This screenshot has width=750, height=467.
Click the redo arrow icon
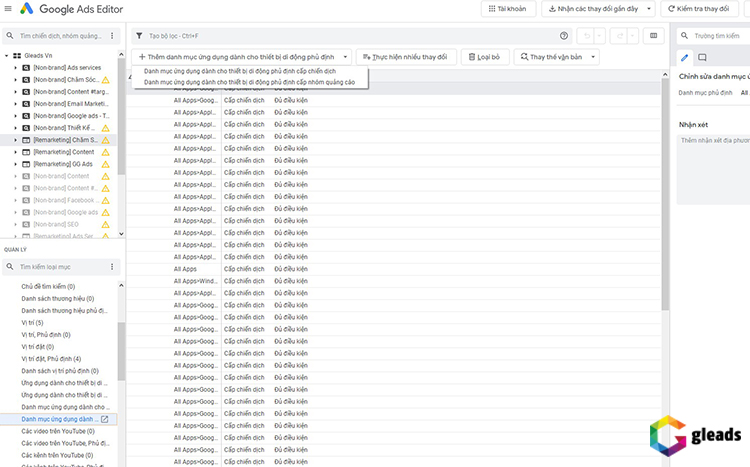[621, 35]
